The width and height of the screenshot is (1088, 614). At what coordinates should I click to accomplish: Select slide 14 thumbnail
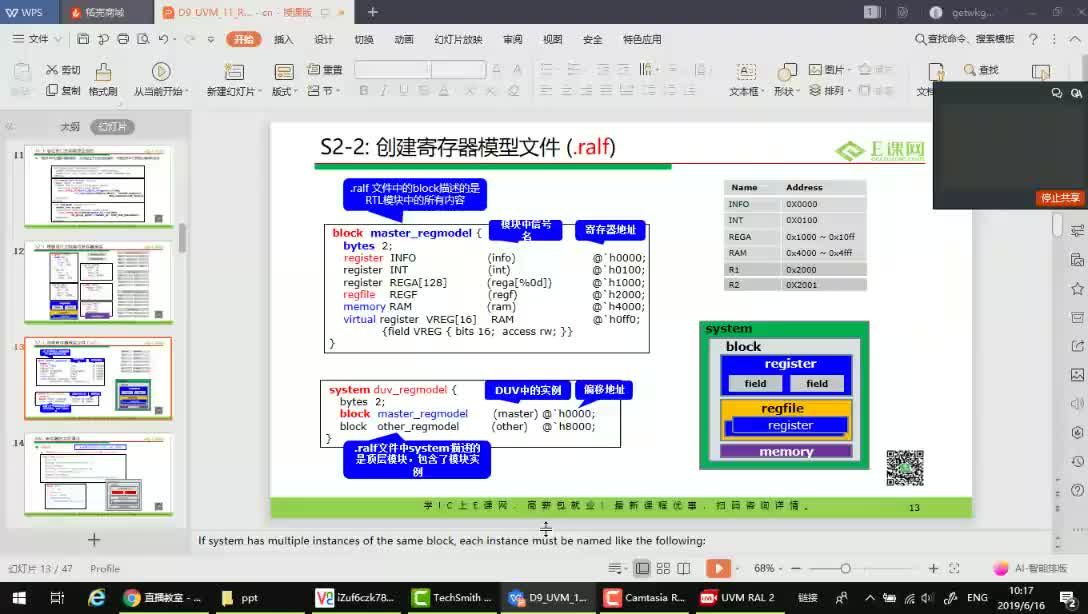pyautogui.click(x=98, y=474)
